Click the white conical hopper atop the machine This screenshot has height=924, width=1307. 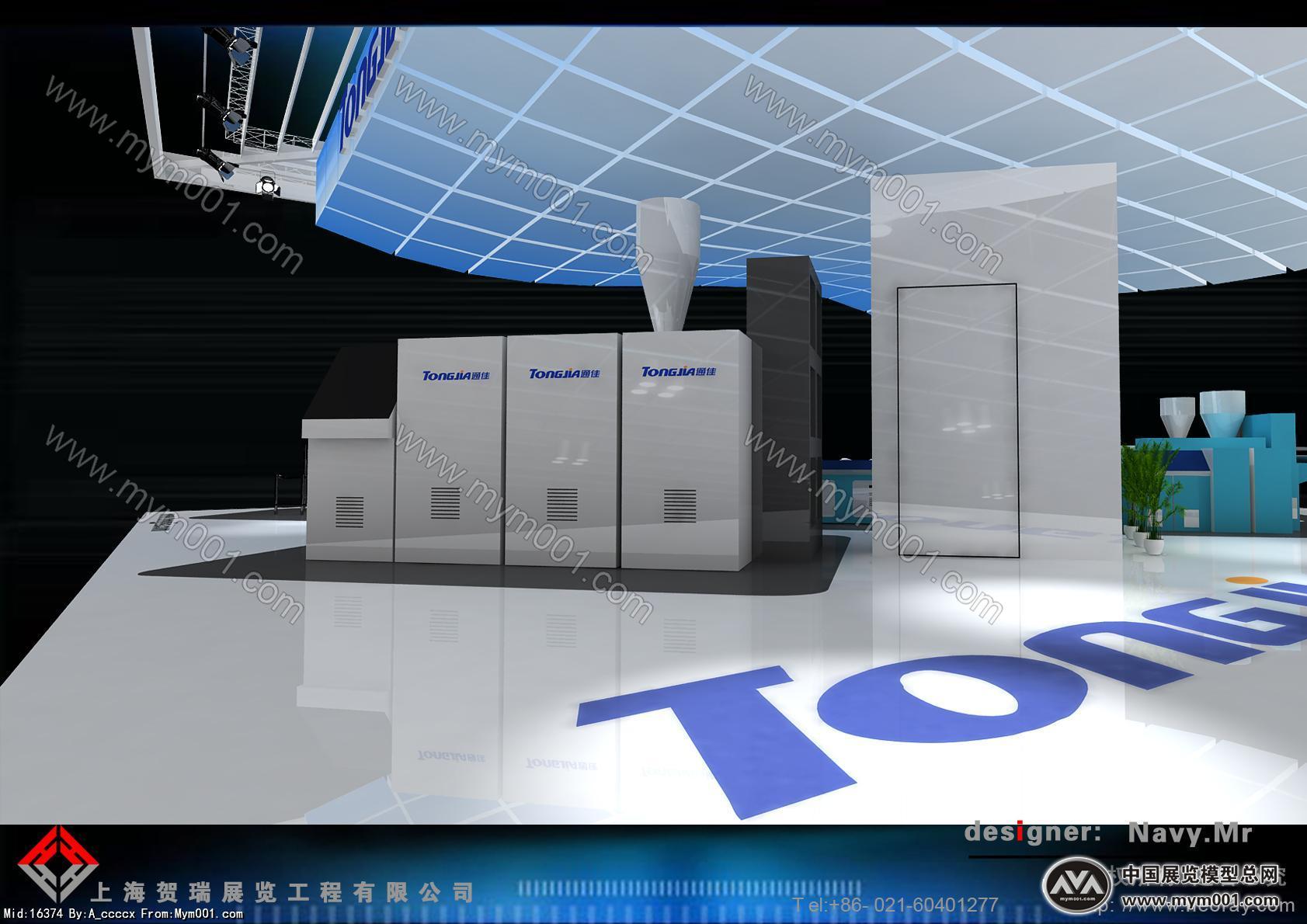tap(667, 263)
